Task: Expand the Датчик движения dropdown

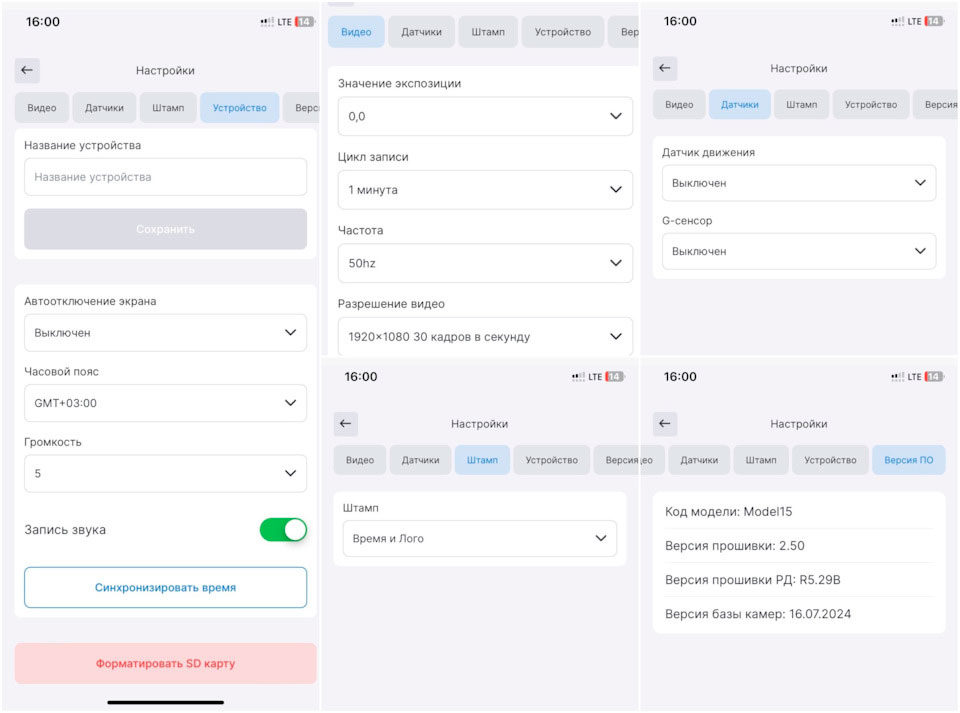Action: (x=799, y=183)
